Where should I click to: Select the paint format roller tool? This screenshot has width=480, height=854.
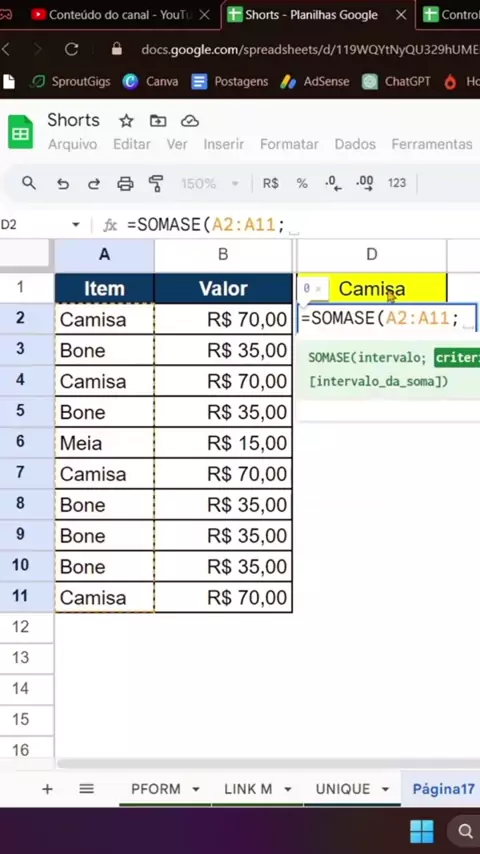click(x=156, y=184)
